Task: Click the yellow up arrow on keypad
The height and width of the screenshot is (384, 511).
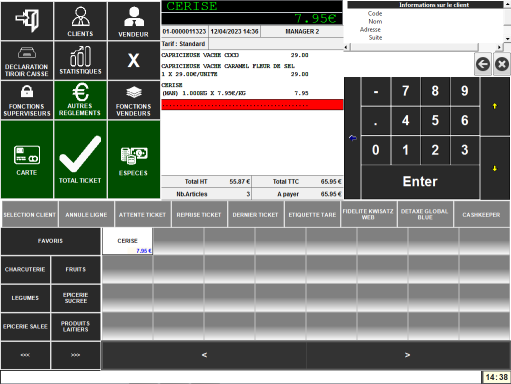Action: pos(495,106)
